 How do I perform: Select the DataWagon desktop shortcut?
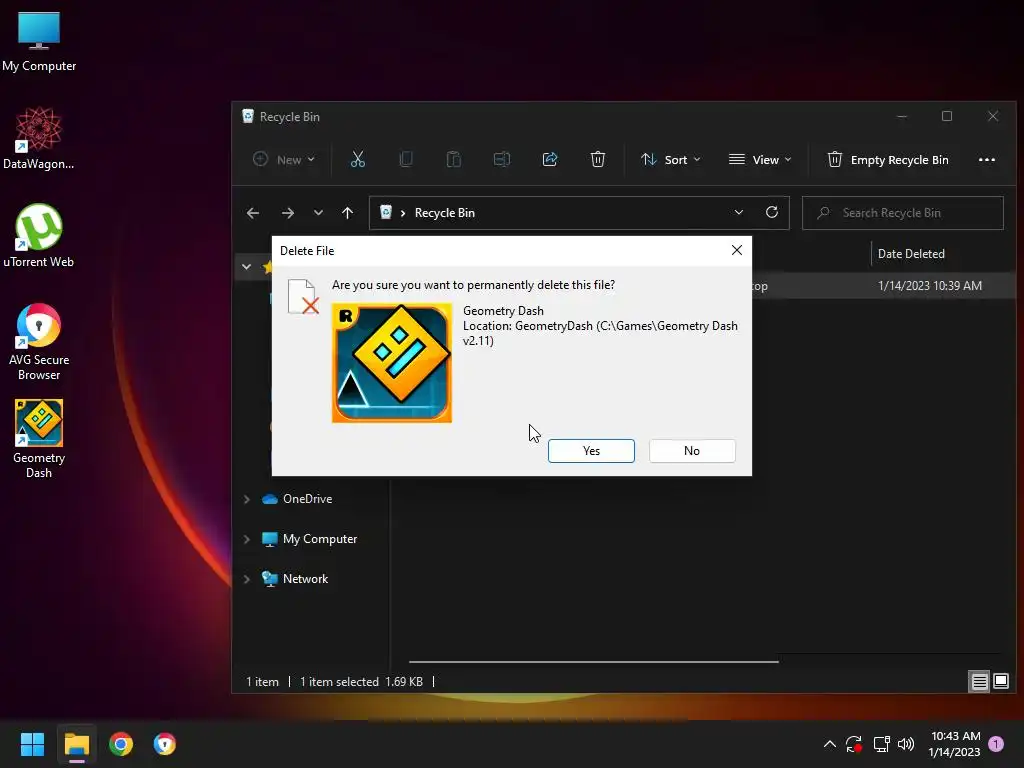point(39,138)
